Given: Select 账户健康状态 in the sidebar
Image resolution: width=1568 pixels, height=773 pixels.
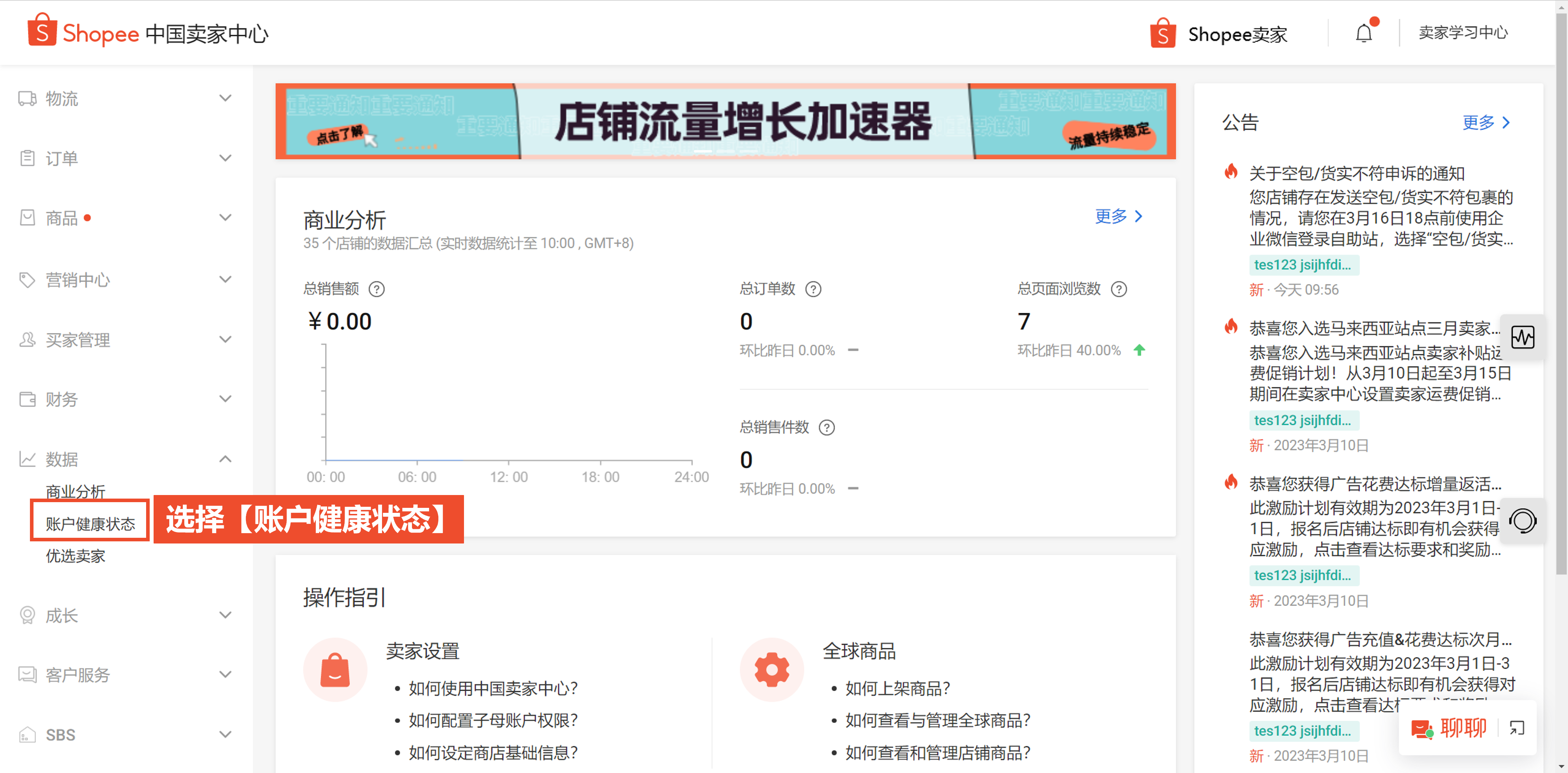Looking at the screenshot, I should click(90, 524).
